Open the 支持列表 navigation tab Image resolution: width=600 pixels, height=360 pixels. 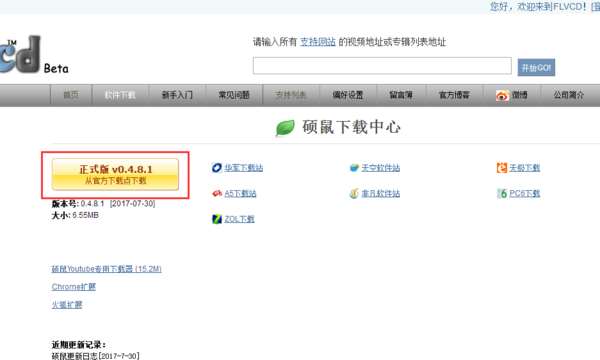click(x=291, y=95)
